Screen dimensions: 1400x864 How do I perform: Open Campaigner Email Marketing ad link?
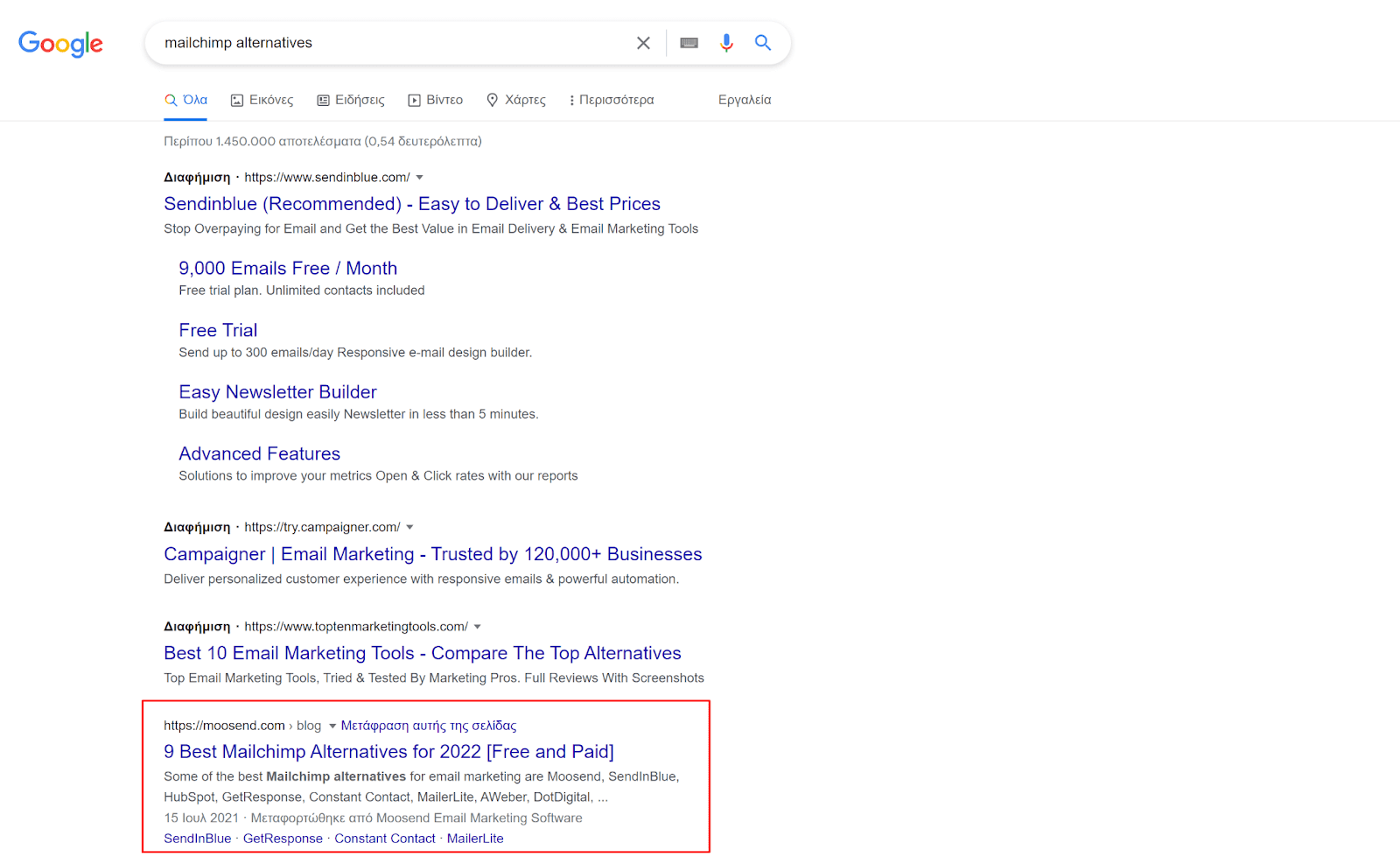point(432,554)
